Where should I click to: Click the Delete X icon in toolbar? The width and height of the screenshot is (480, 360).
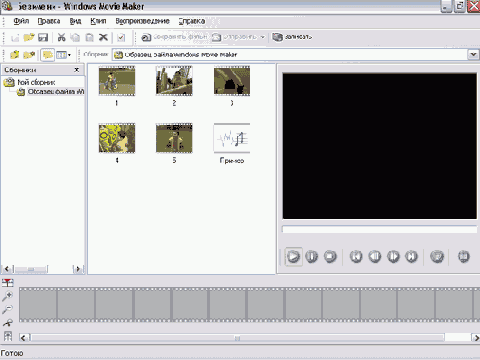pos(103,37)
